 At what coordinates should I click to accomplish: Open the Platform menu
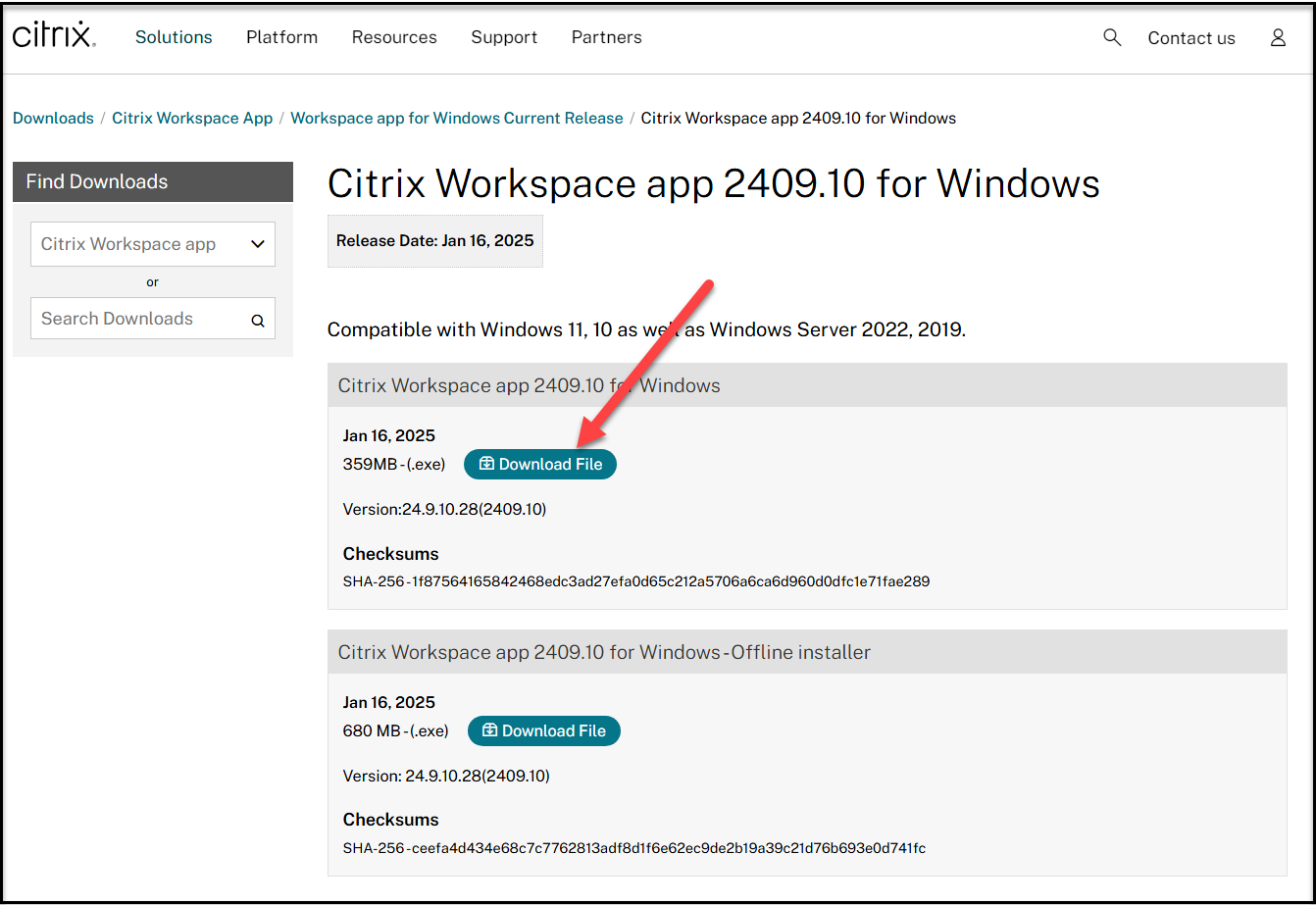coord(281,37)
